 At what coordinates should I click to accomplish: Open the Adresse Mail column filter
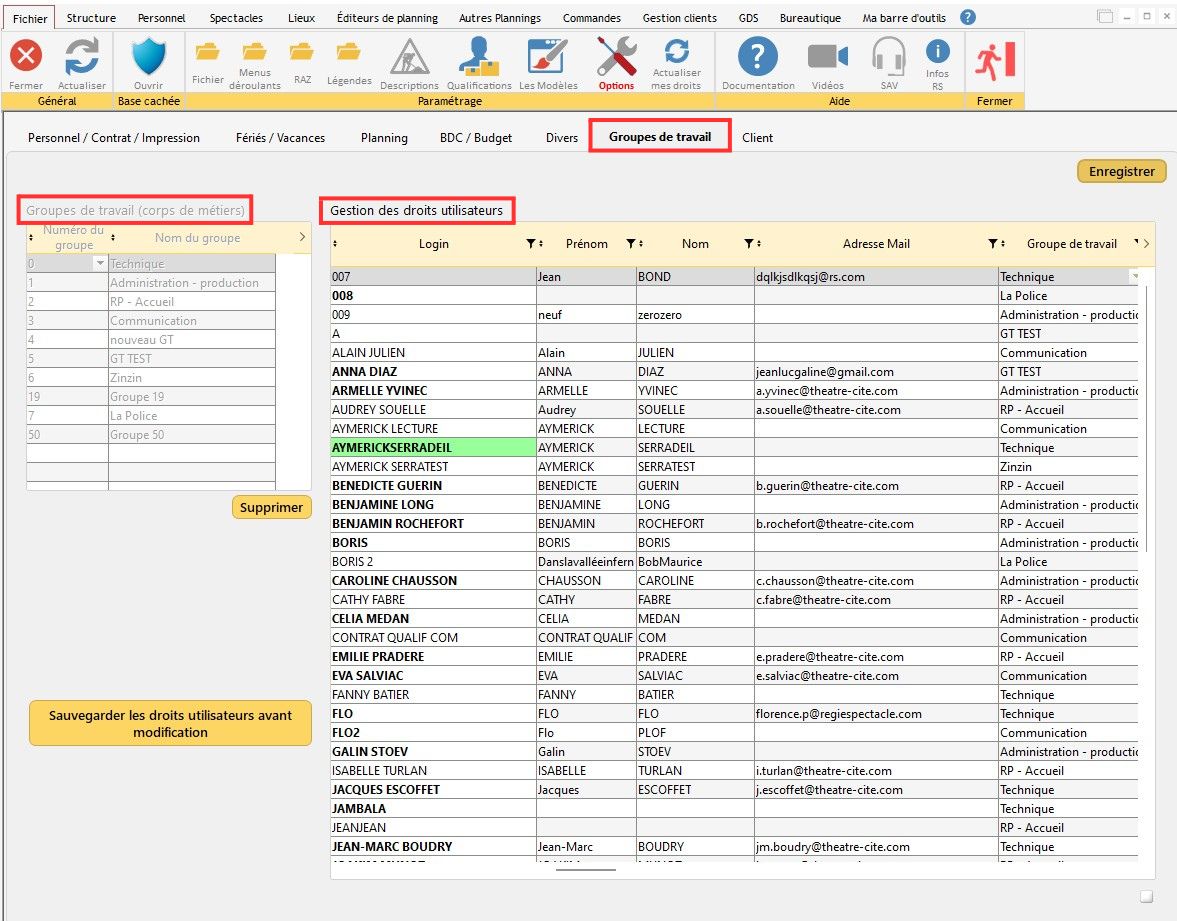point(992,244)
